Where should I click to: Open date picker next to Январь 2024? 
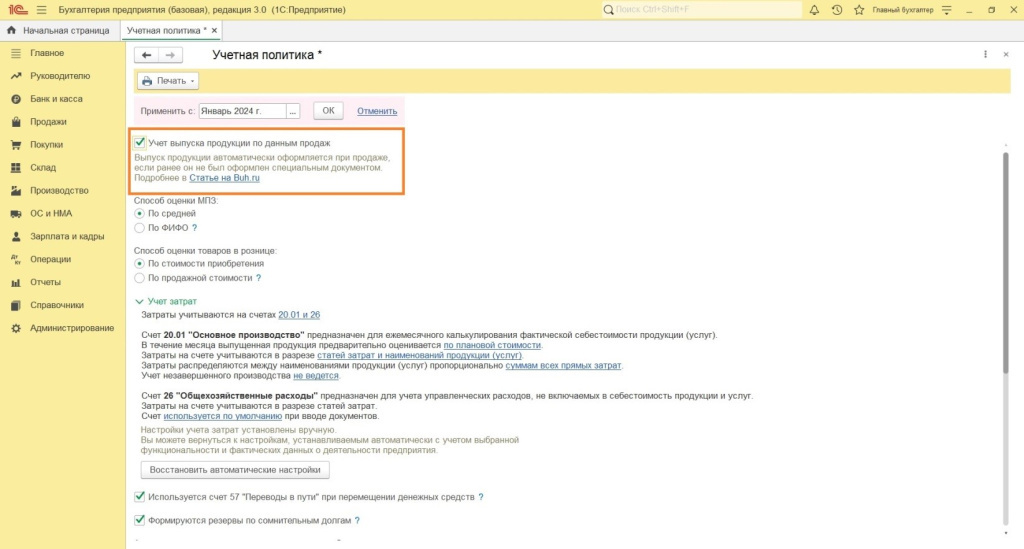click(293, 111)
